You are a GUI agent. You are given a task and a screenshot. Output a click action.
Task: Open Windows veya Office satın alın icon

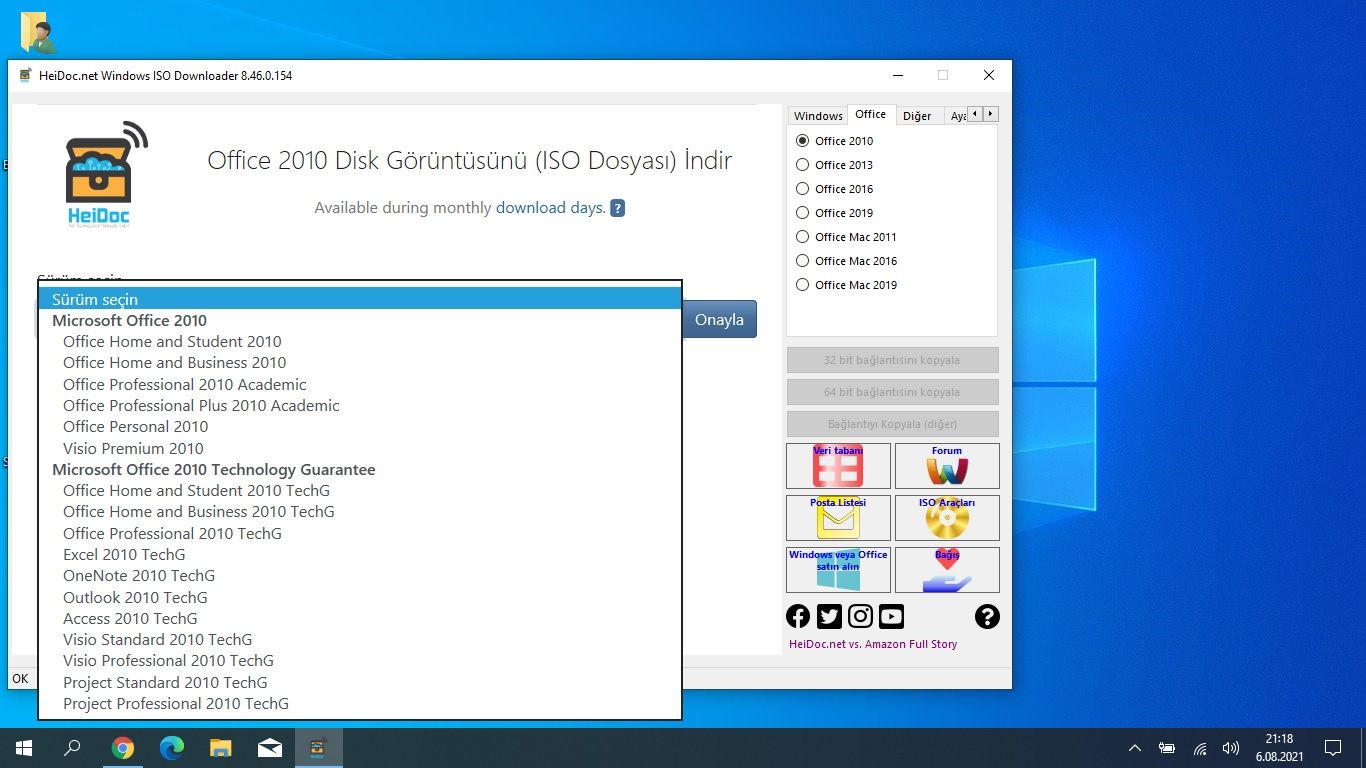point(838,570)
